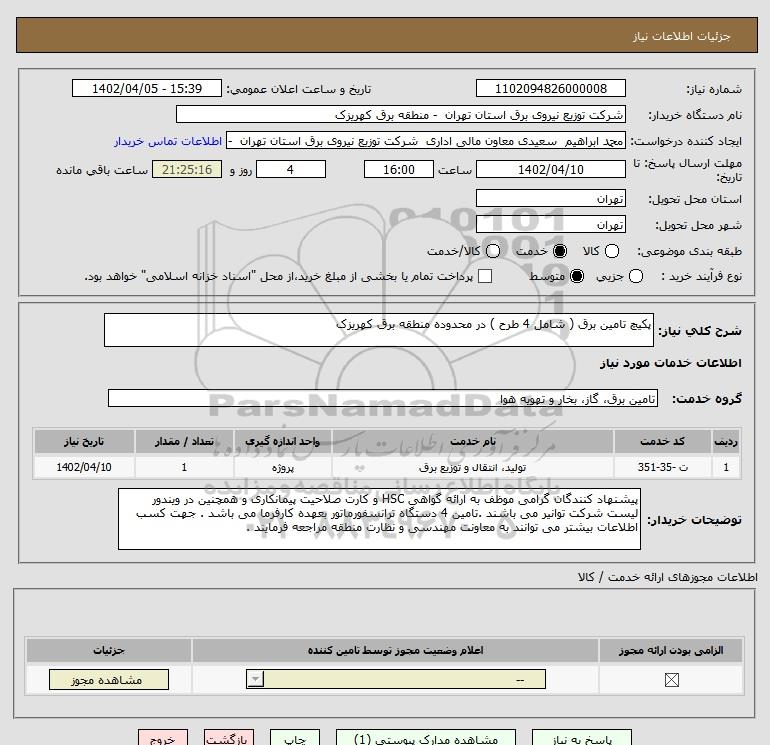Select the جزیی purchase type radio
Screen dimensions: 770x745
tap(635, 276)
